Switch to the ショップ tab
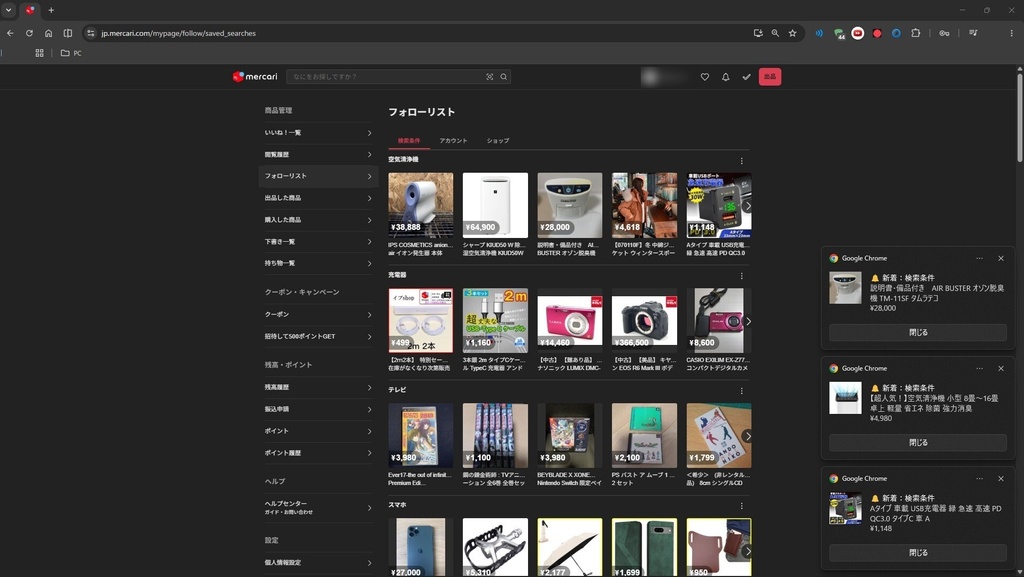This screenshot has width=1024, height=577. 498,141
